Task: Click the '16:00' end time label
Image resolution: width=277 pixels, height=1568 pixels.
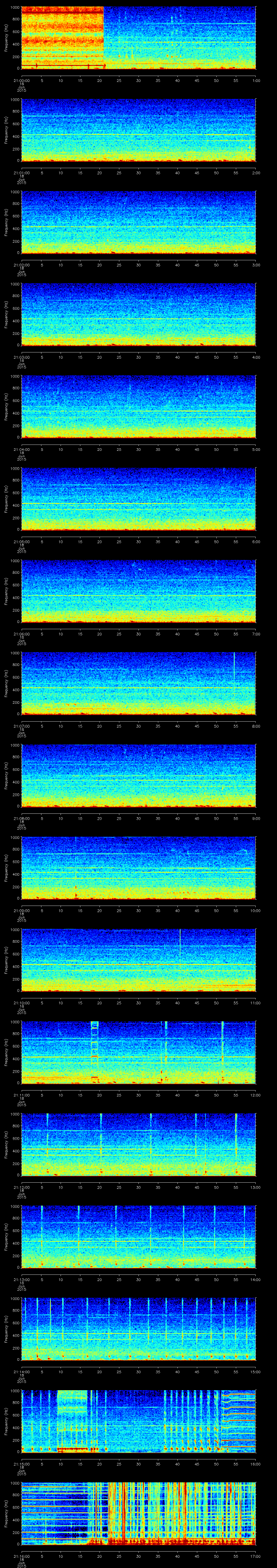Action: 256,1464
